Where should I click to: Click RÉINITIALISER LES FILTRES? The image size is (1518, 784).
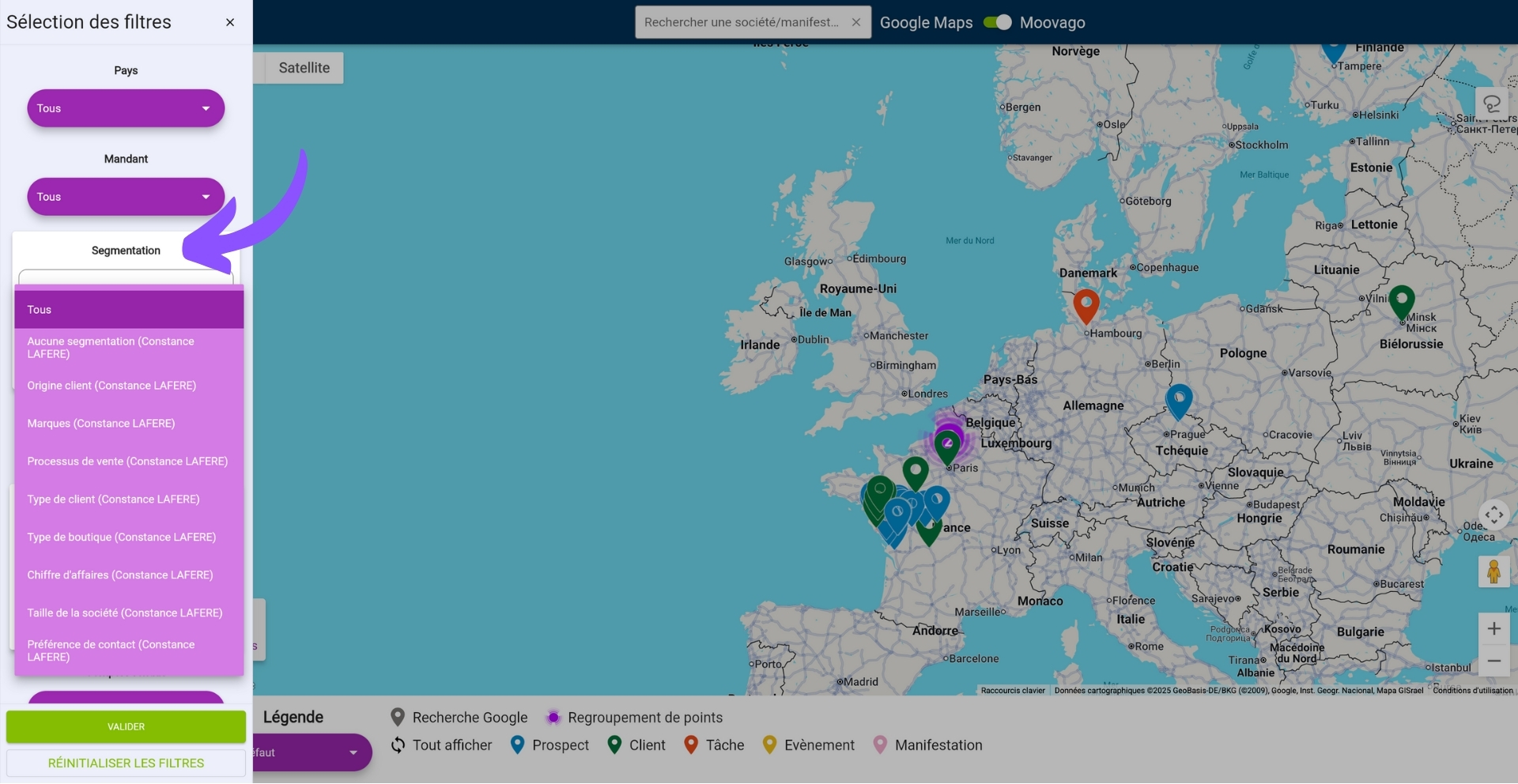tap(126, 763)
